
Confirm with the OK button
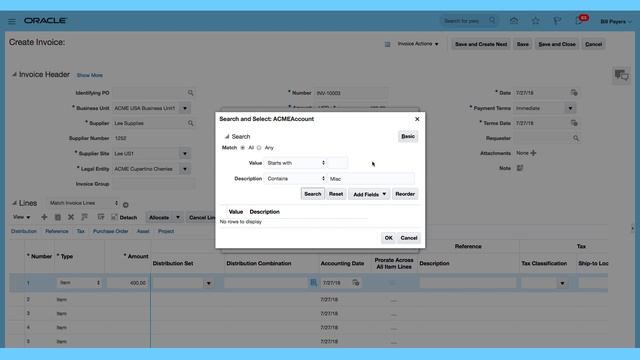(x=388, y=238)
